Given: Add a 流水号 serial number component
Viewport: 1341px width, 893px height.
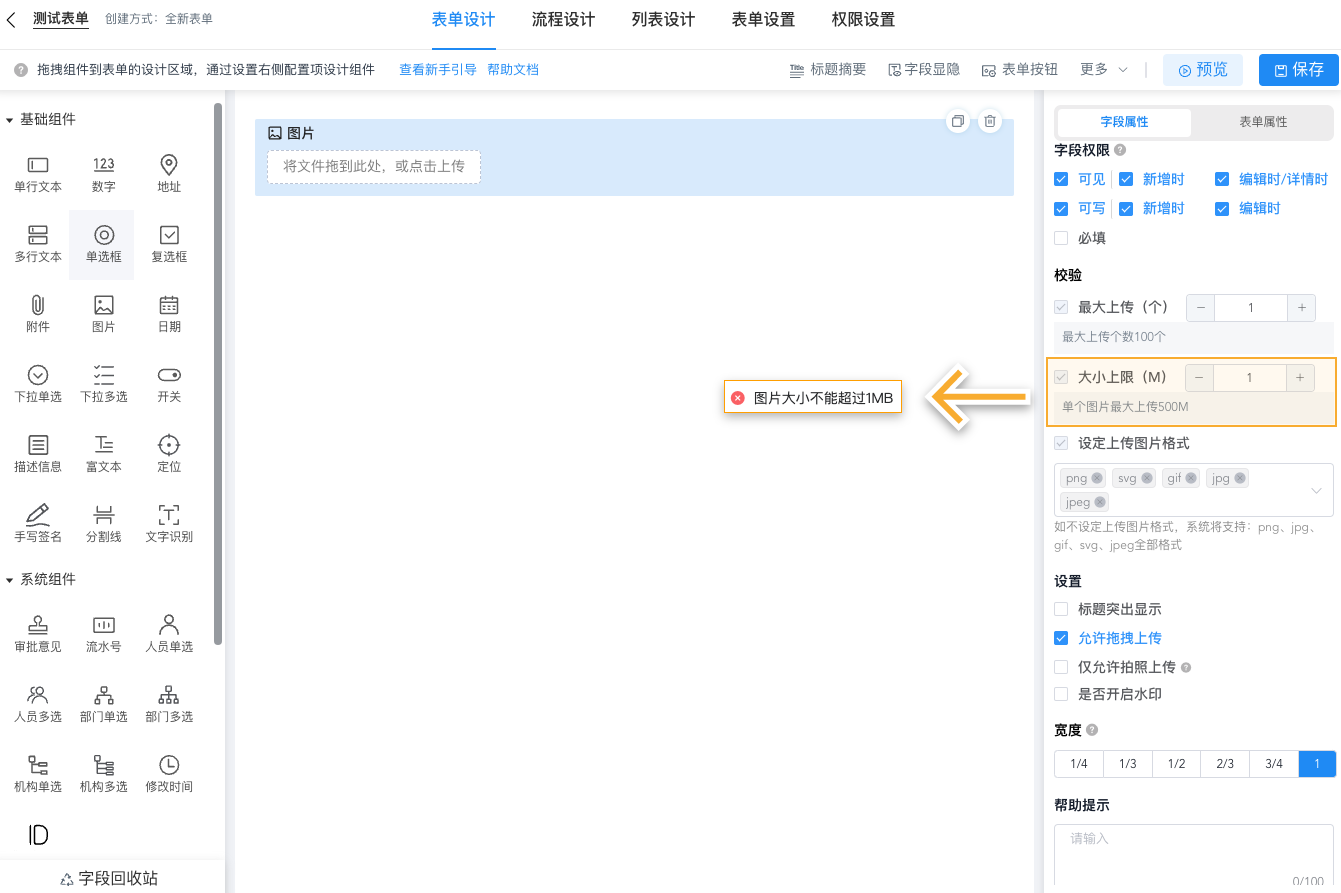Looking at the screenshot, I should click(103, 634).
